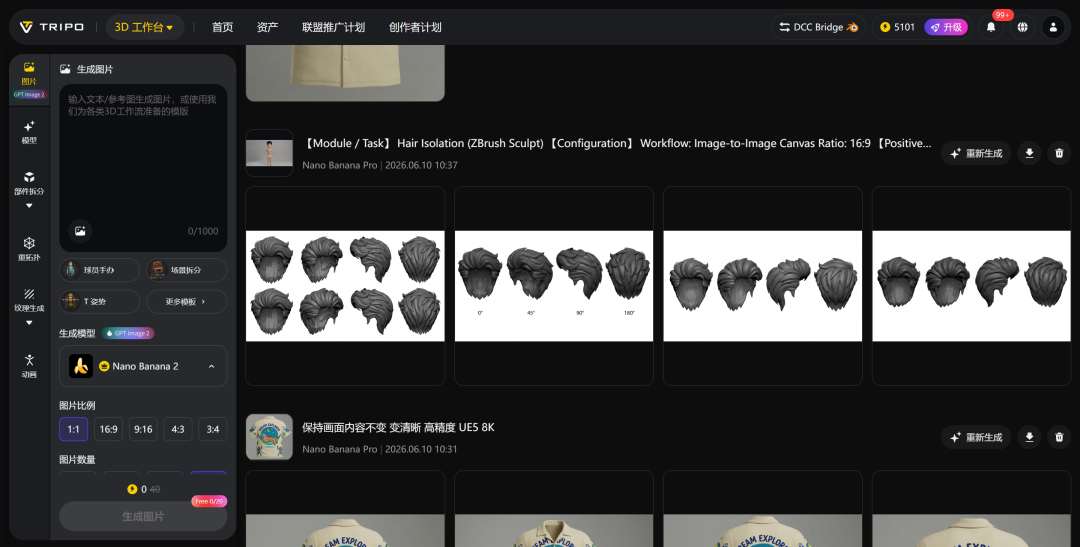Screen dimensions: 1080x547
Task: Download the Hair Isolation generation results
Action: 1029,153
